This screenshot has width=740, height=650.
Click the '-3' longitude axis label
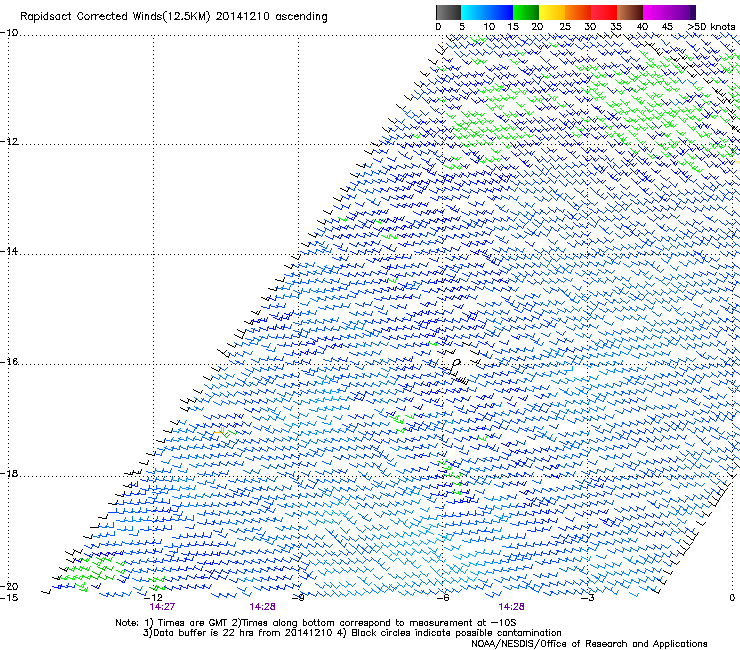pyautogui.click(x=588, y=598)
